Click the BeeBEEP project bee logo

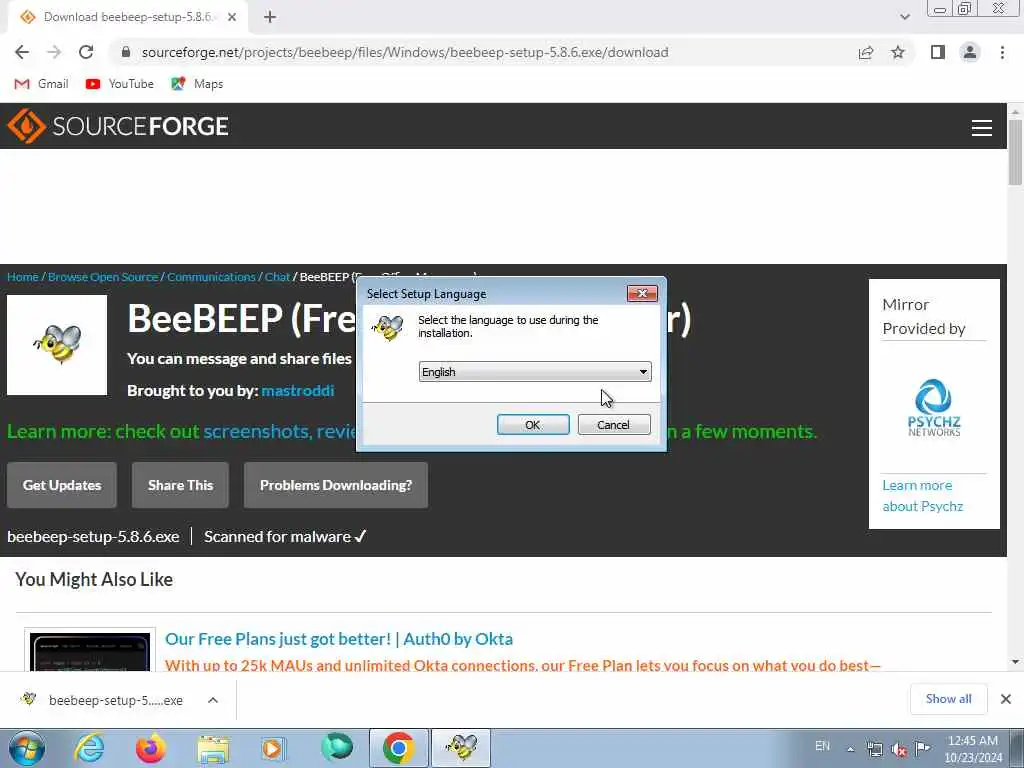pyautogui.click(x=57, y=345)
